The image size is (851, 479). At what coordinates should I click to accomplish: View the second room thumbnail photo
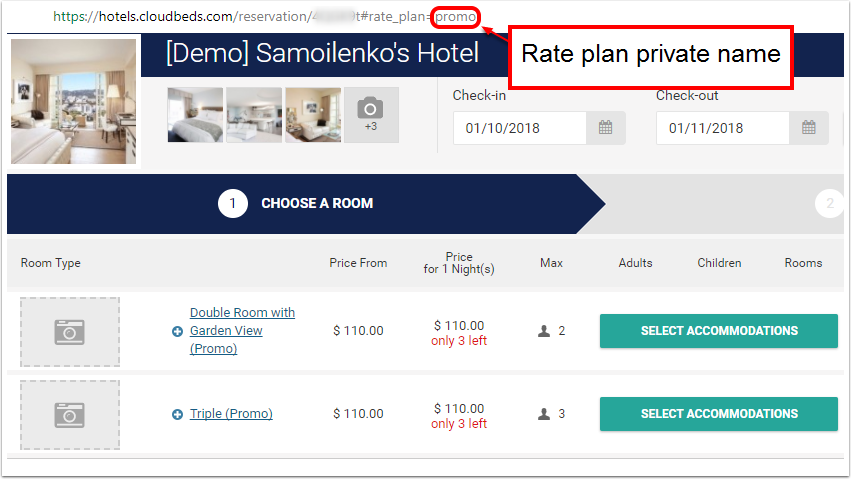(x=254, y=115)
